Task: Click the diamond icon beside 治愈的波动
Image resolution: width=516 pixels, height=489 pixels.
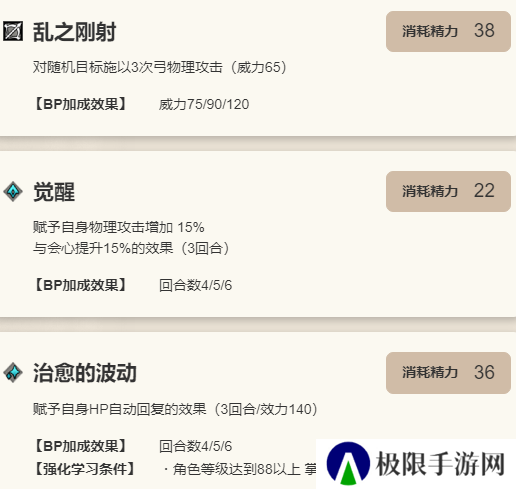Action: click(13, 373)
